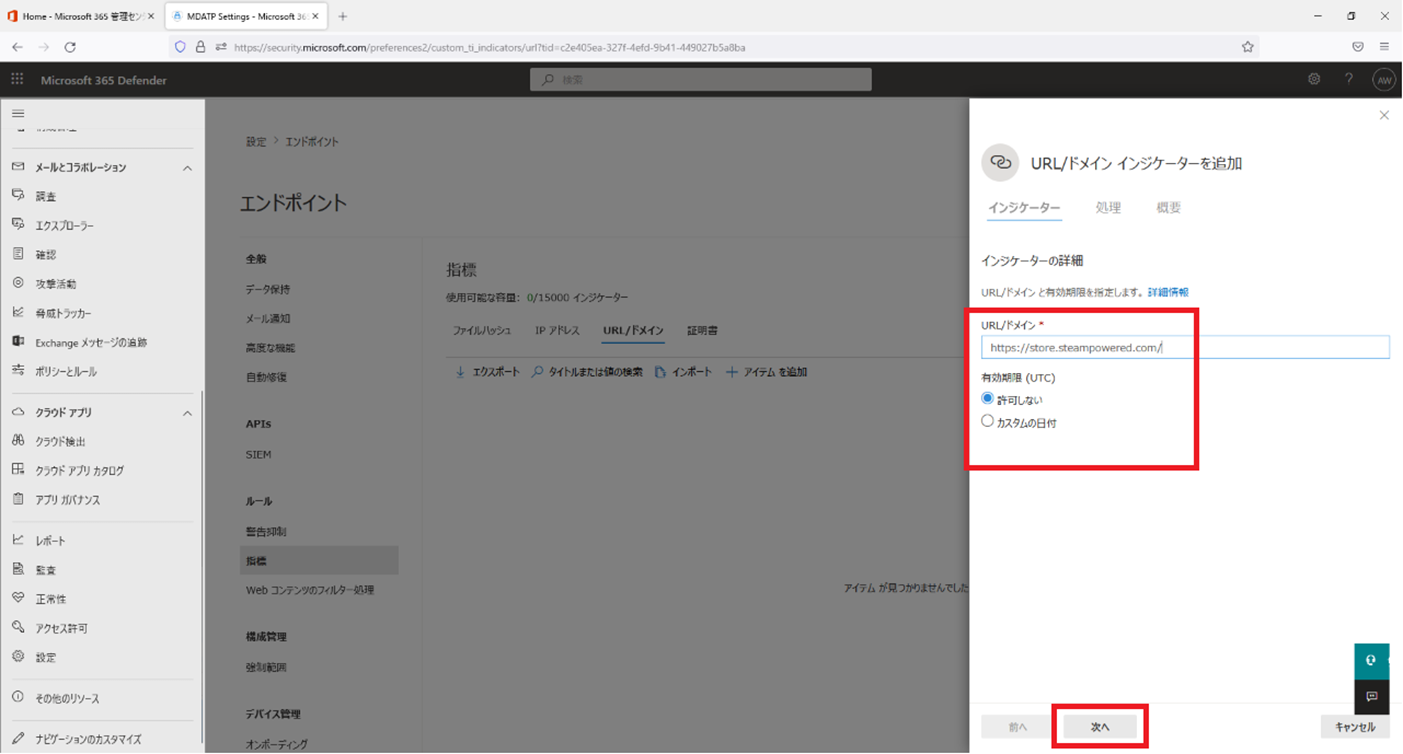Viewport: 1403px width, 754px height.
Task: Click the hamburger navigation toggle icon
Action: pos(18,114)
